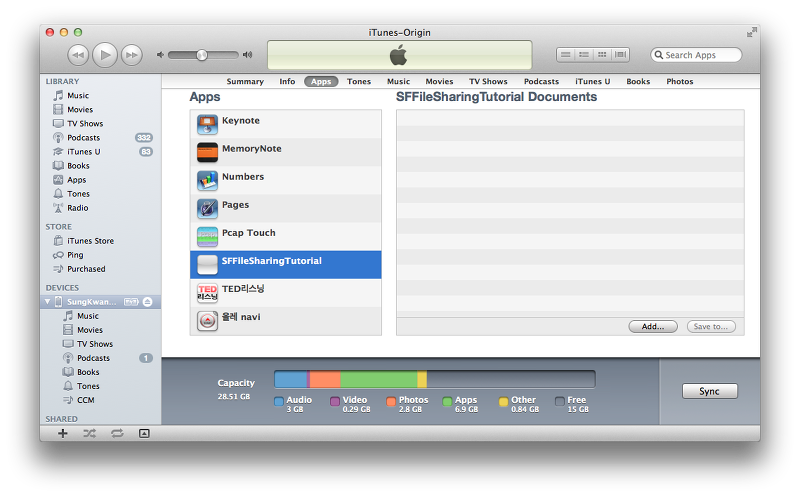Create a new playlist with plus
The height and width of the screenshot is (497, 800).
[63, 433]
